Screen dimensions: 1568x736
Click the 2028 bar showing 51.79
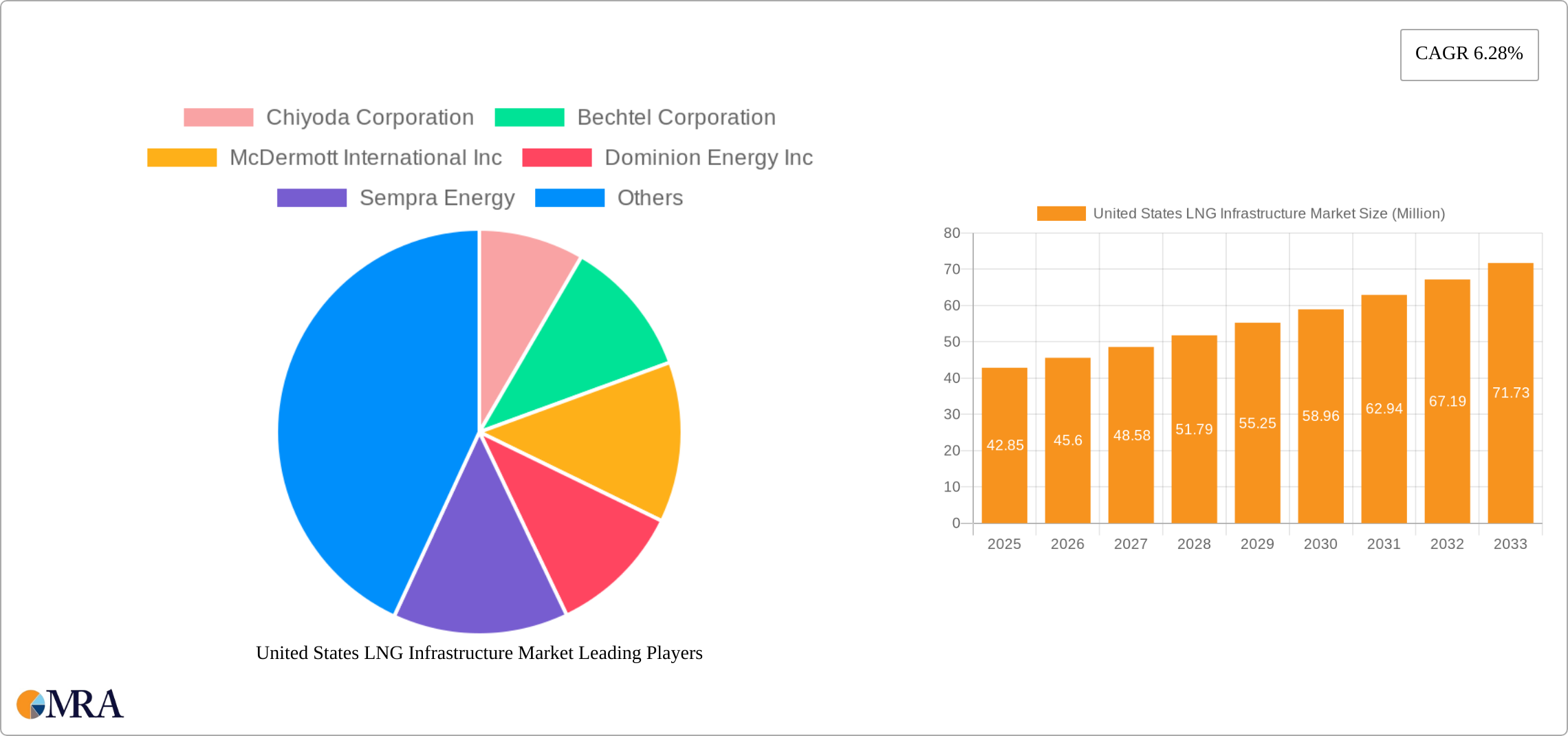[x=1195, y=429]
